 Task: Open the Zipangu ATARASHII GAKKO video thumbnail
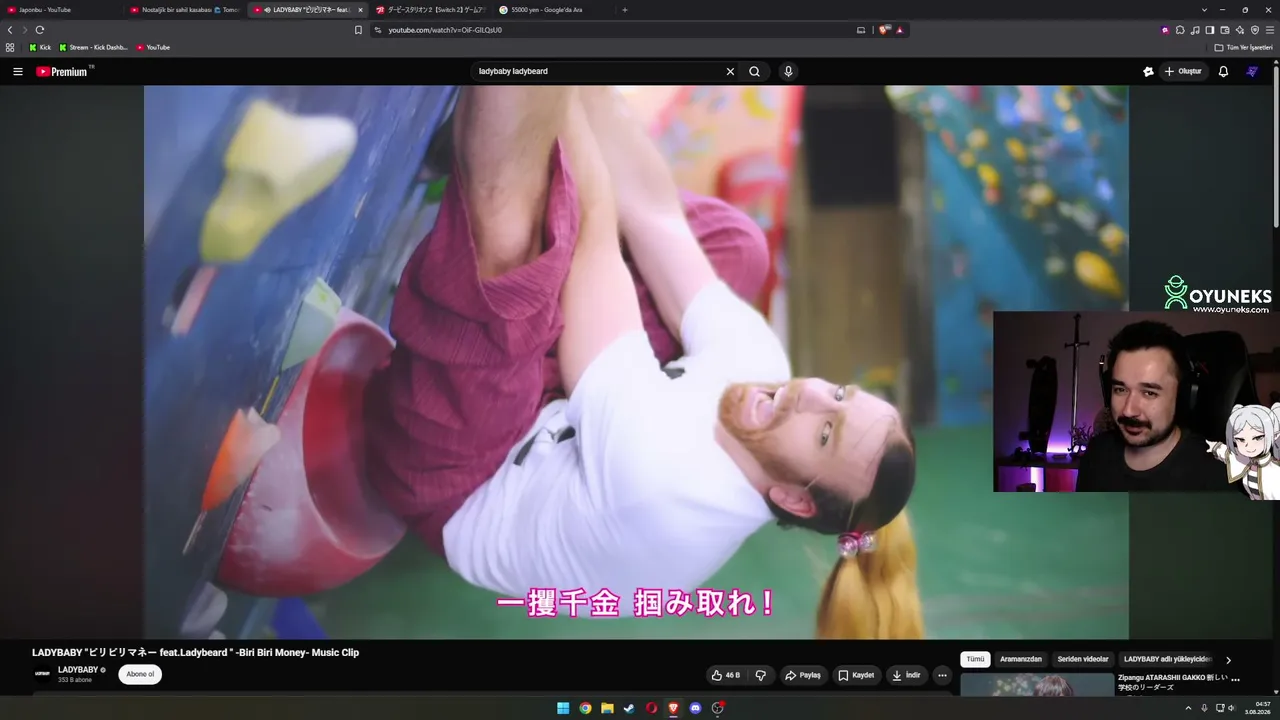point(1037,684)
